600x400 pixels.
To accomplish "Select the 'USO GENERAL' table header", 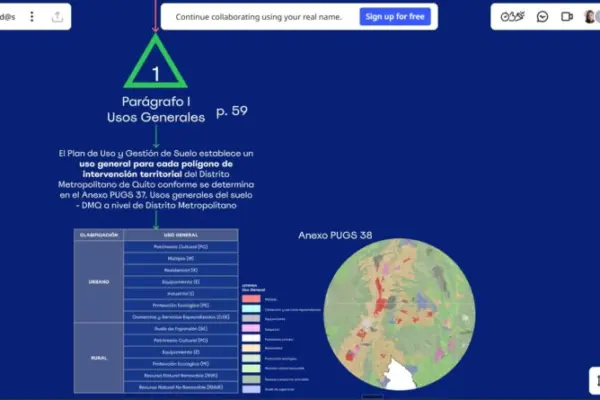I will tap(180, 234).
